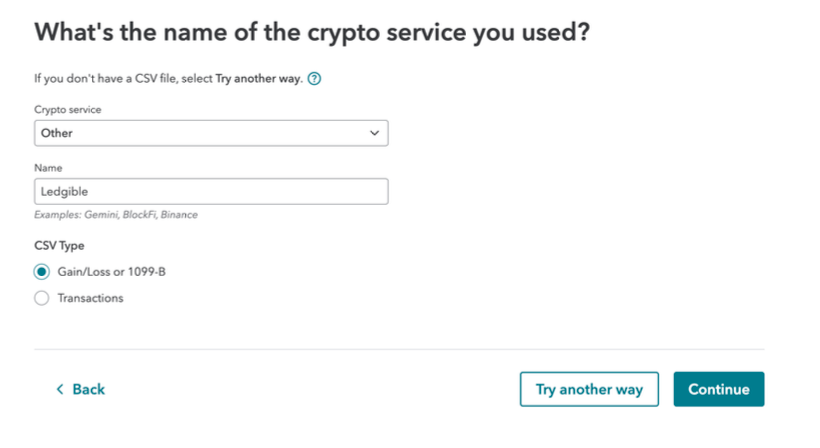The width and height of the screenshot is (820, 448).
Task: Click the chevron arrow in Crypto service box
Action: 374,133
